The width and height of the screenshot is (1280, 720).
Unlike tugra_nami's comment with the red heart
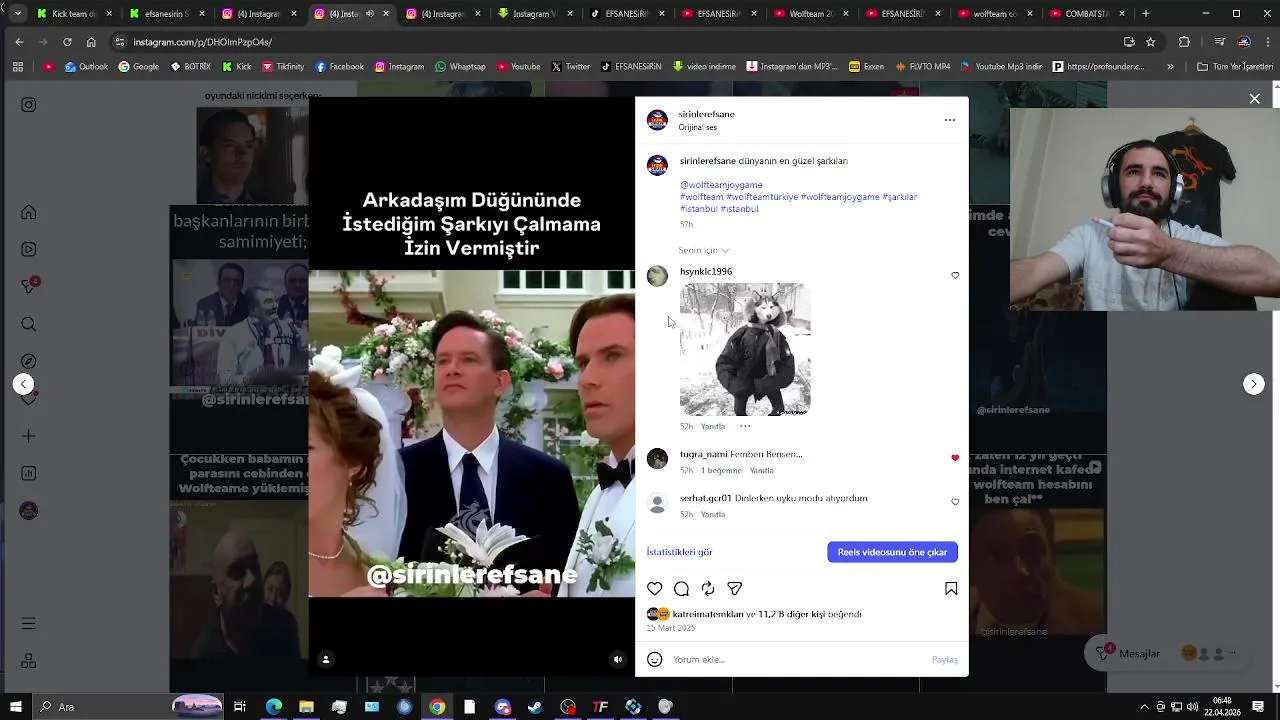click(x=955, y=458)
